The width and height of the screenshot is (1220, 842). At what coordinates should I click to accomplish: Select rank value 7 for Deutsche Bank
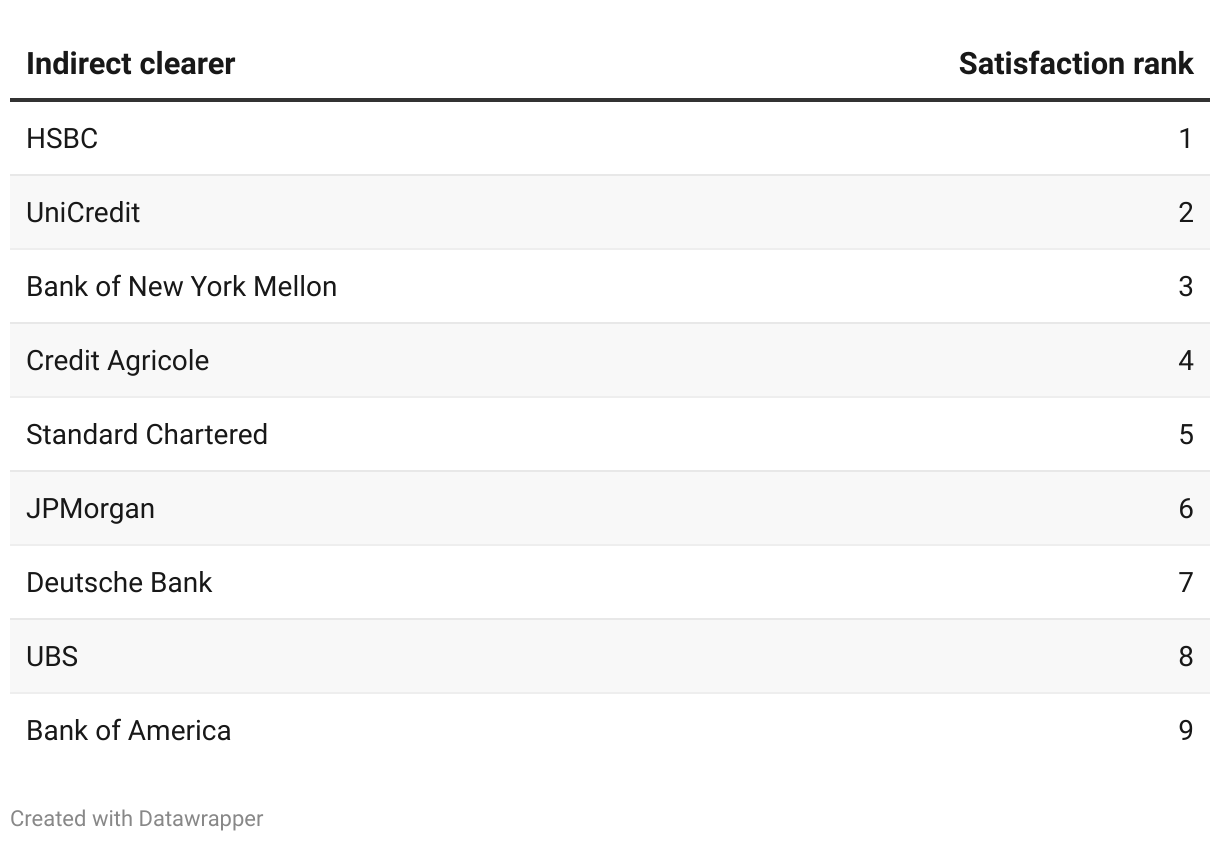[1185, 582]
